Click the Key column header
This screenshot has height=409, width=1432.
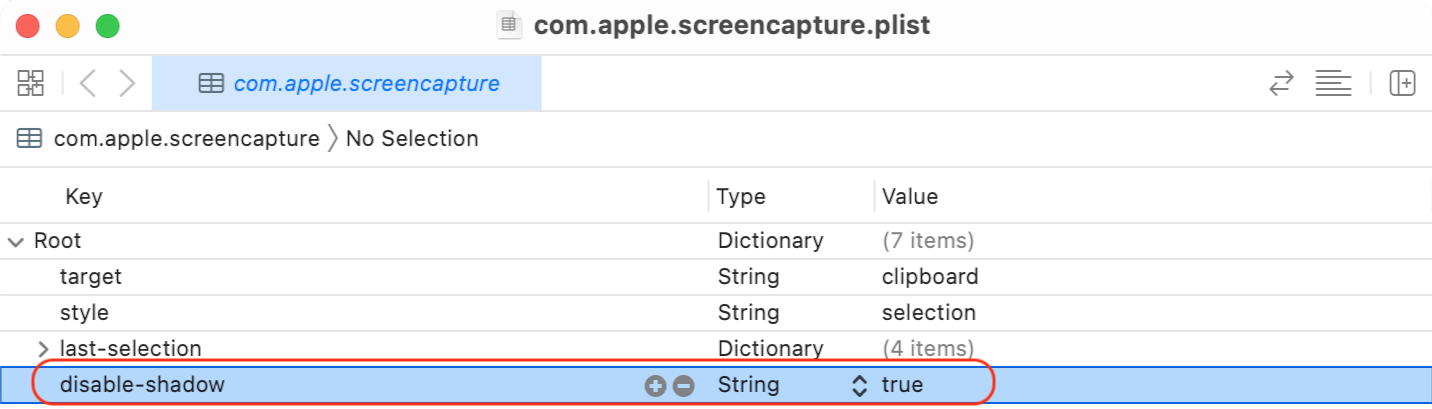tap(84, 197)
